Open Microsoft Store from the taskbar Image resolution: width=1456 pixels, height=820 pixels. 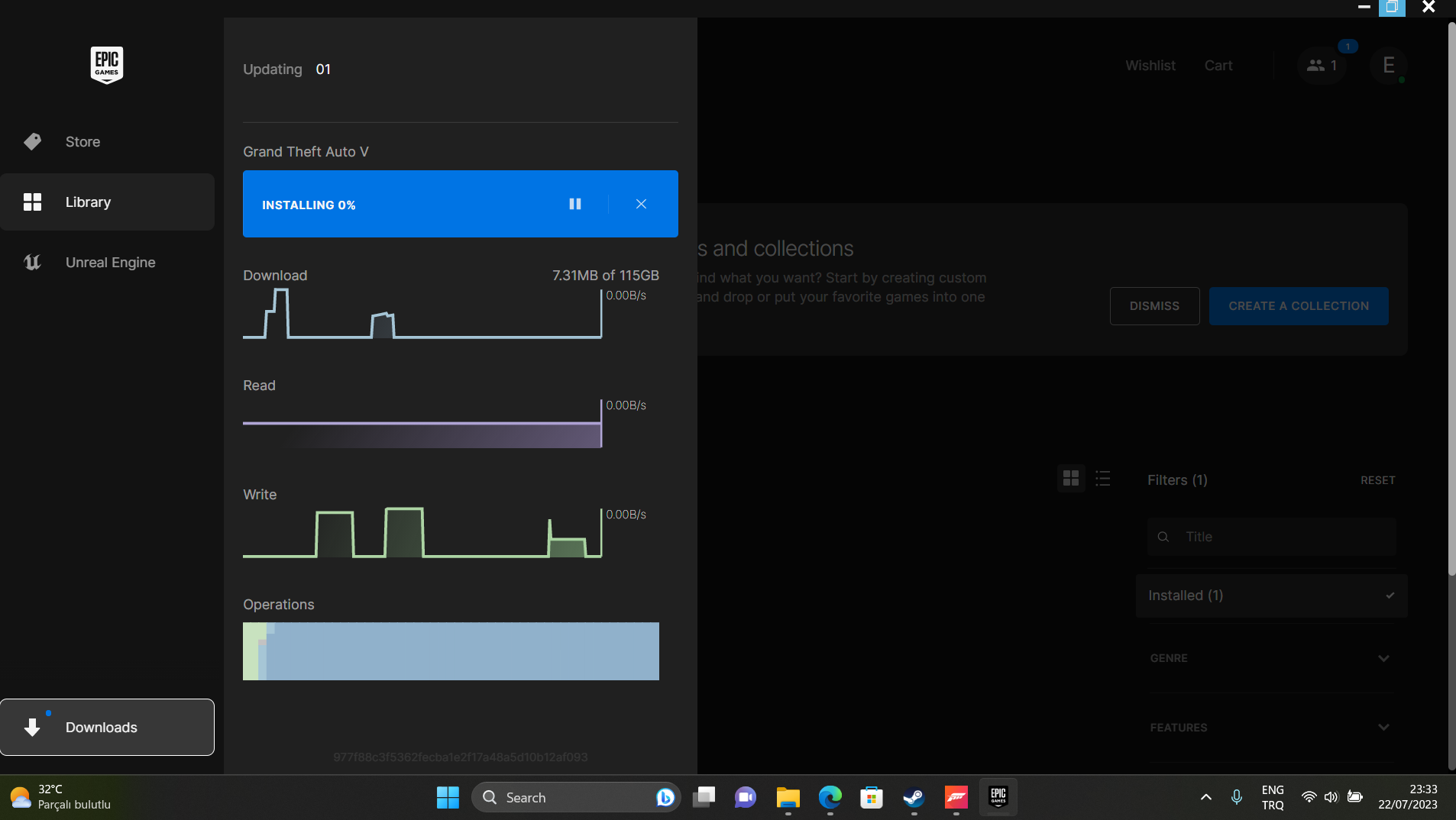872,798
